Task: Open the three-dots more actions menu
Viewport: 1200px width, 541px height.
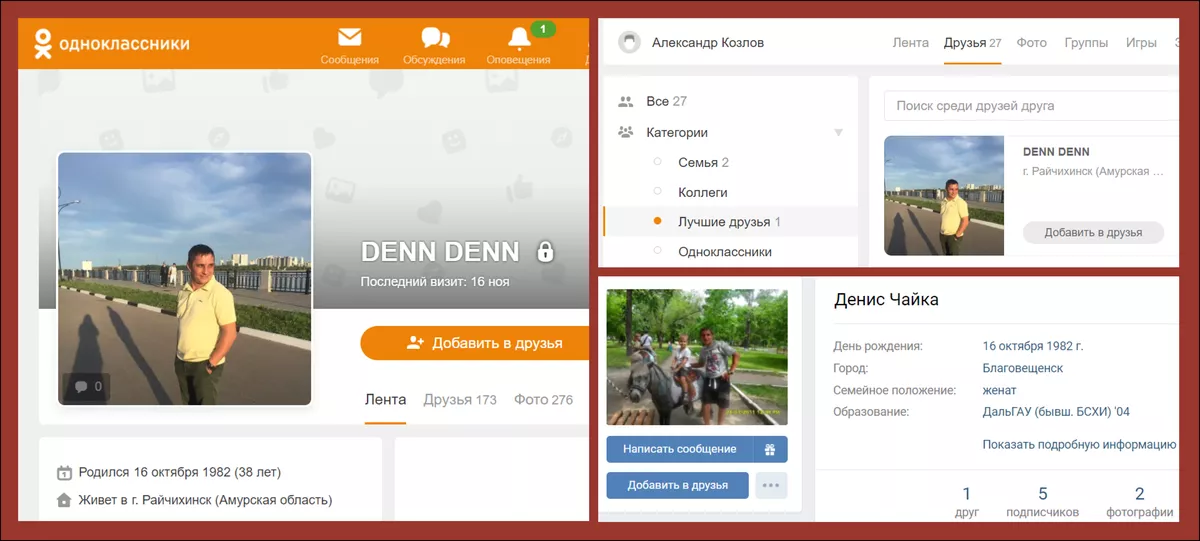Action: pos(771,485)
